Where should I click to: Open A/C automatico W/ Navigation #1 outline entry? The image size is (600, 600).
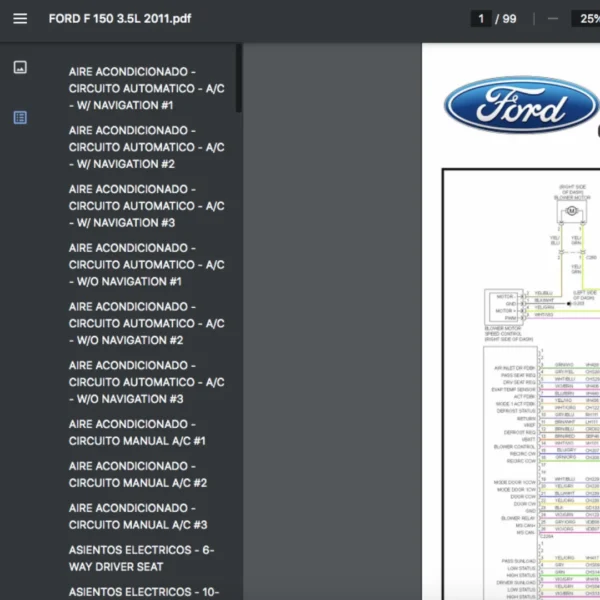pos(146,88)
